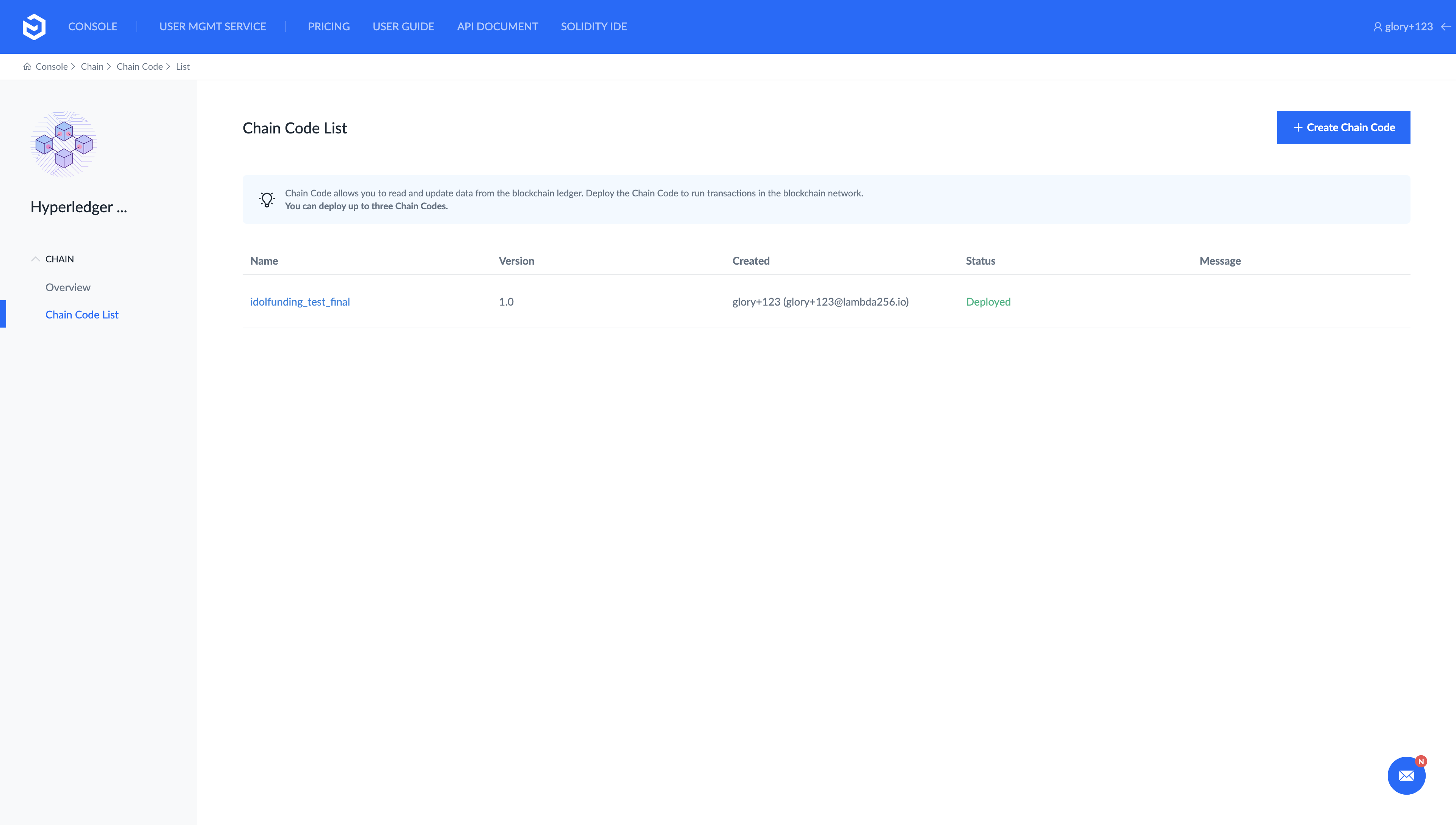Viewport: 1456px width, 825px height.
Task: Select Overview in the sidebar
Action: coord(68,287)
